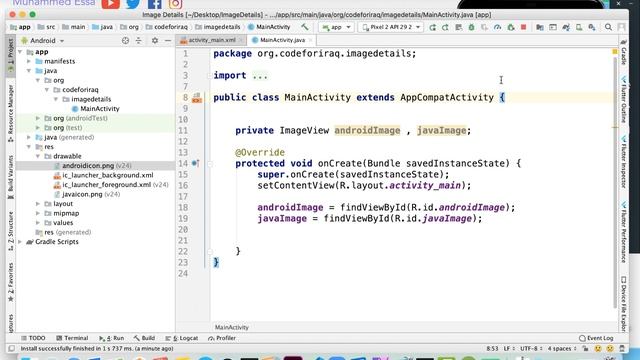Click the tool windows quick-access icon at the status bar's left end
Image resolution: width=640 pixels, height=360 pixels.
pyautogui.click(x=11, y=349)
